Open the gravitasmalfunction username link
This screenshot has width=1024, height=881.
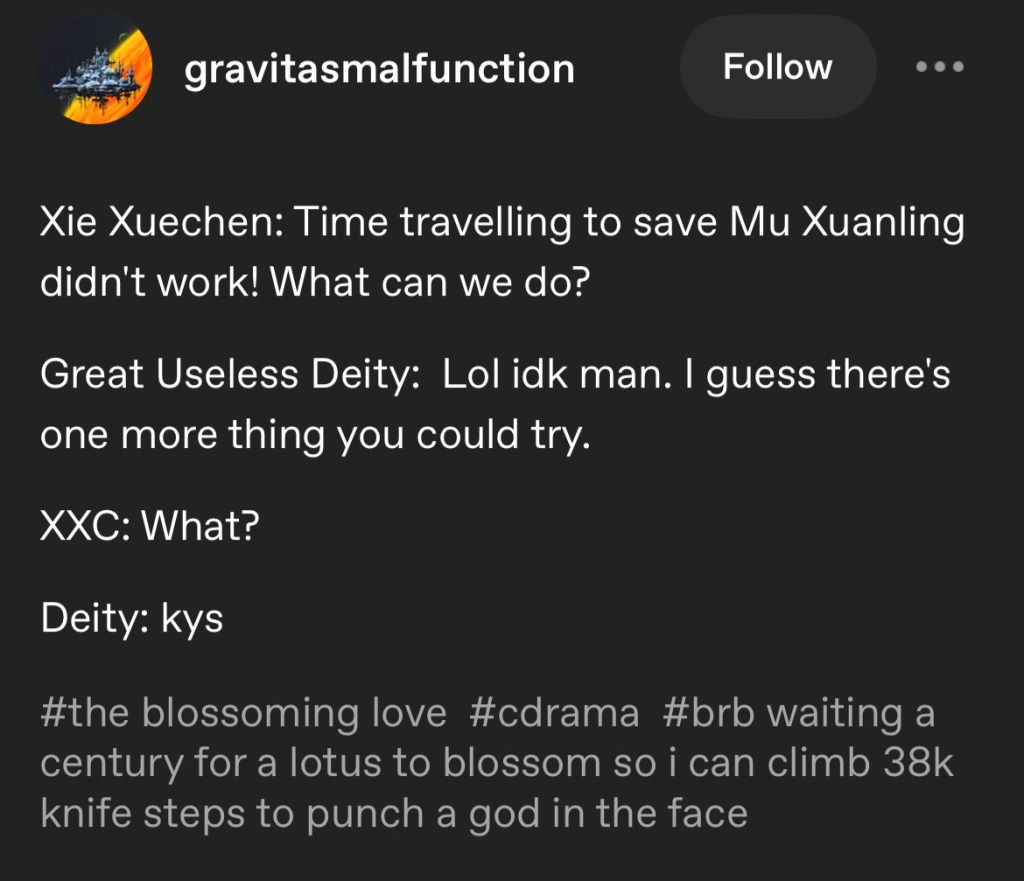click(x=380, y=69)
